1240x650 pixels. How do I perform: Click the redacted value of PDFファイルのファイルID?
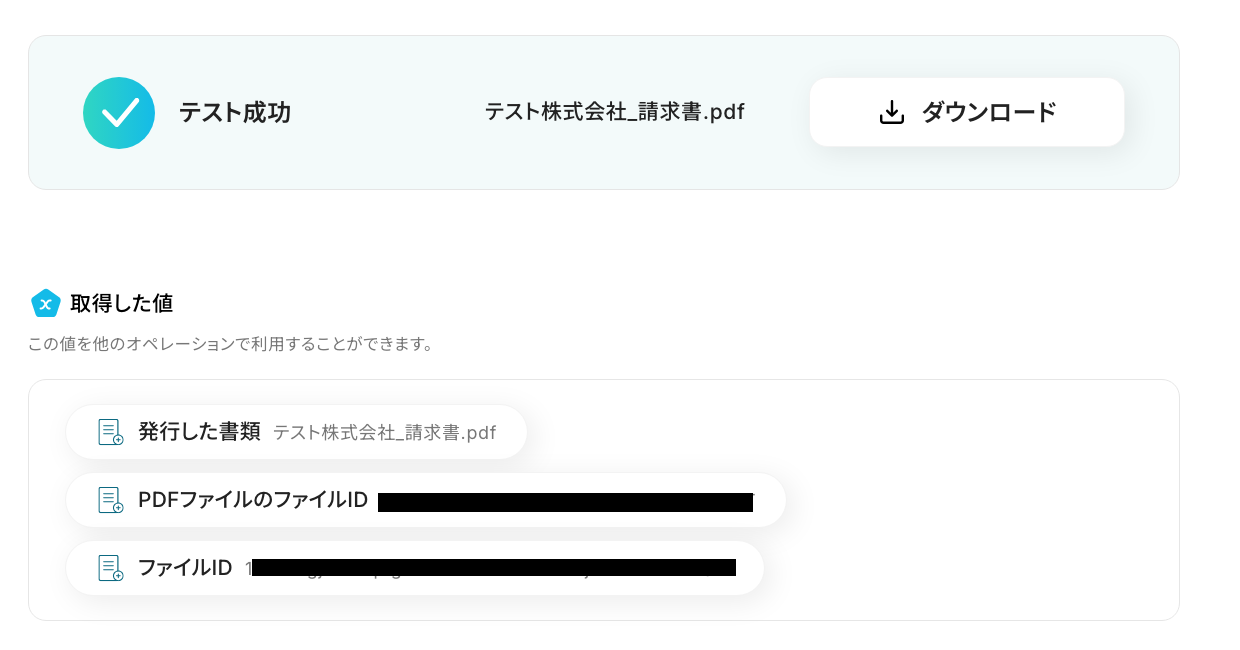[565, 502]
